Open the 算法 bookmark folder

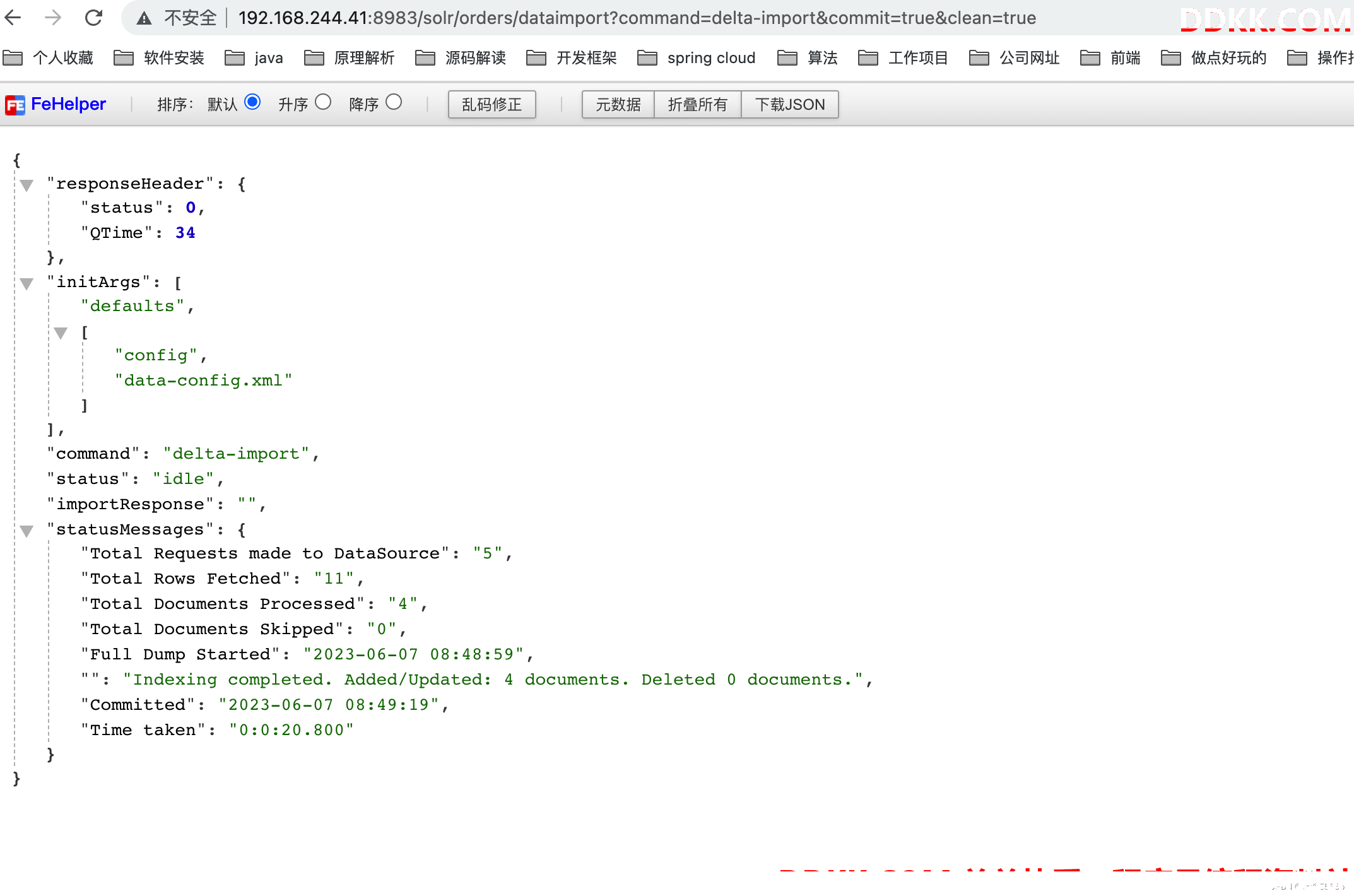click(808, 58)
